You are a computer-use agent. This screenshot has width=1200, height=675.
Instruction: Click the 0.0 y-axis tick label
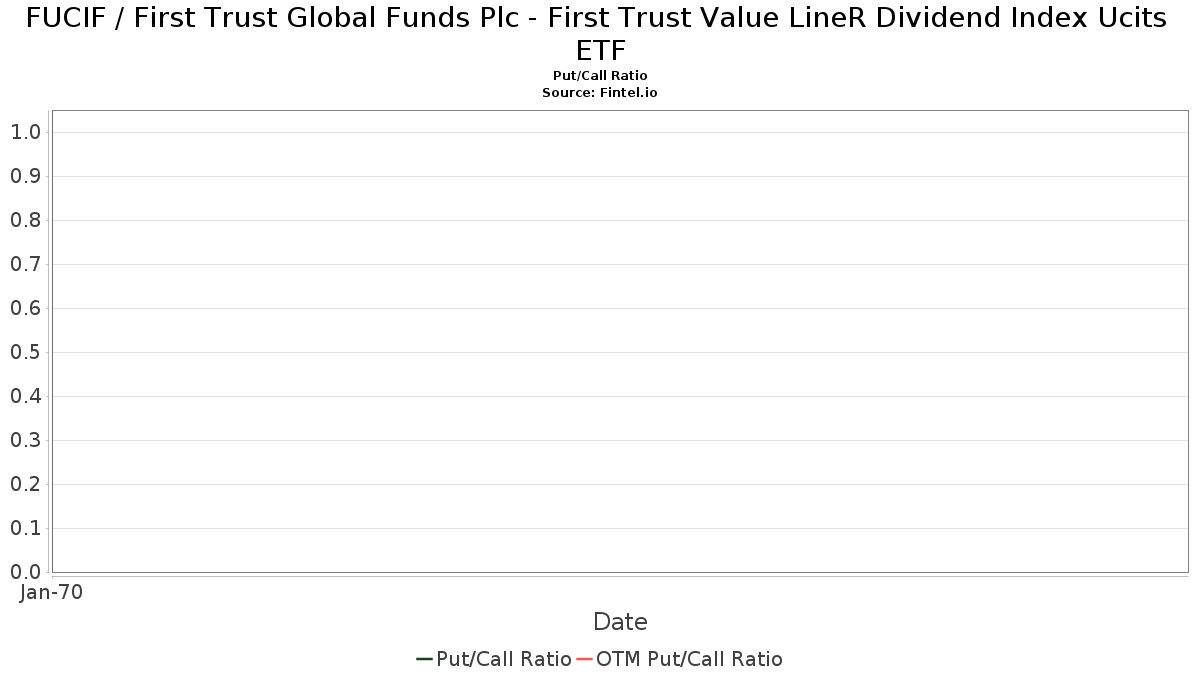(25, 572)
